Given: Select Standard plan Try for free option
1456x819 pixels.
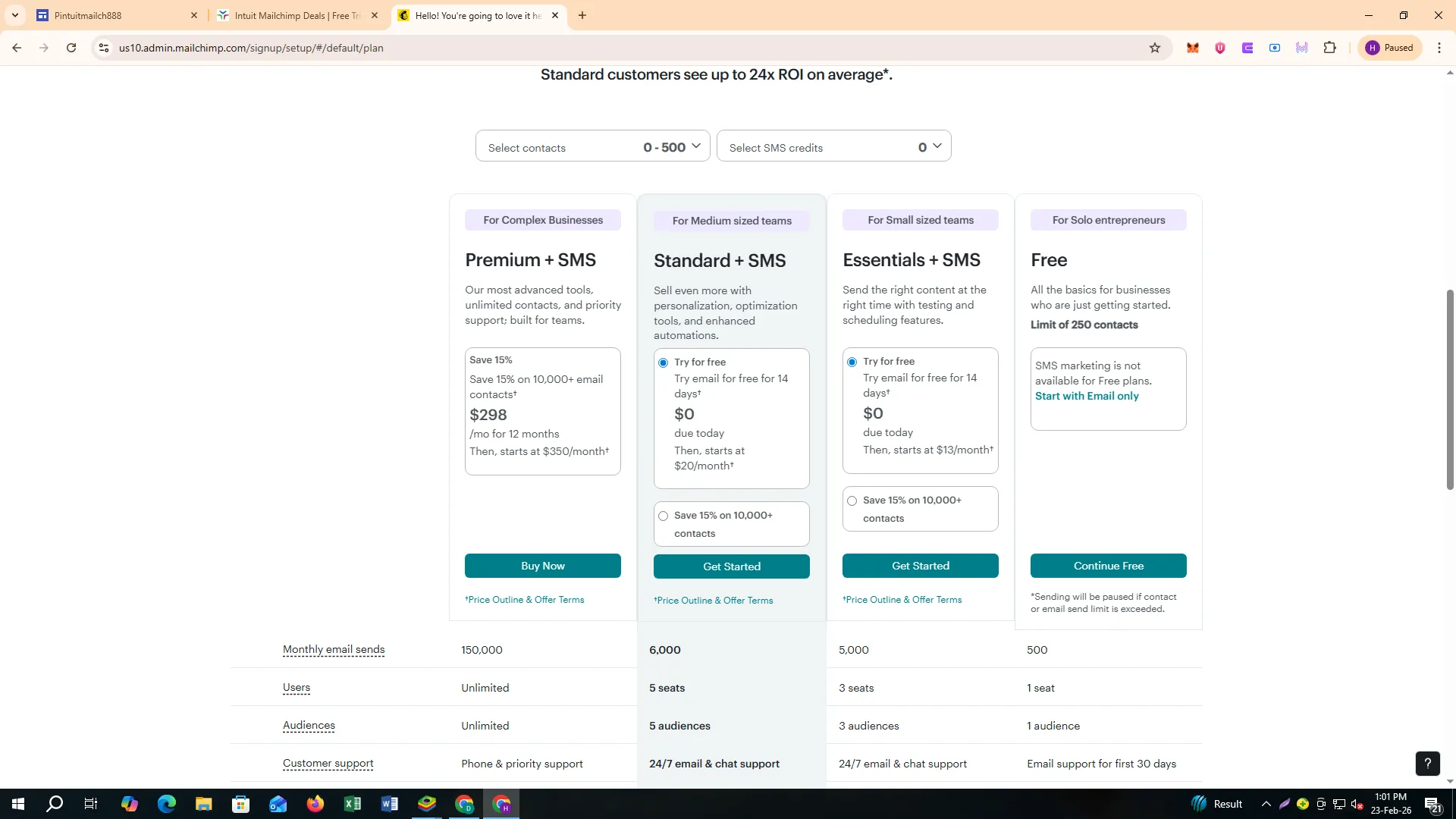Looking at the screenshot, I should point(664,362).
